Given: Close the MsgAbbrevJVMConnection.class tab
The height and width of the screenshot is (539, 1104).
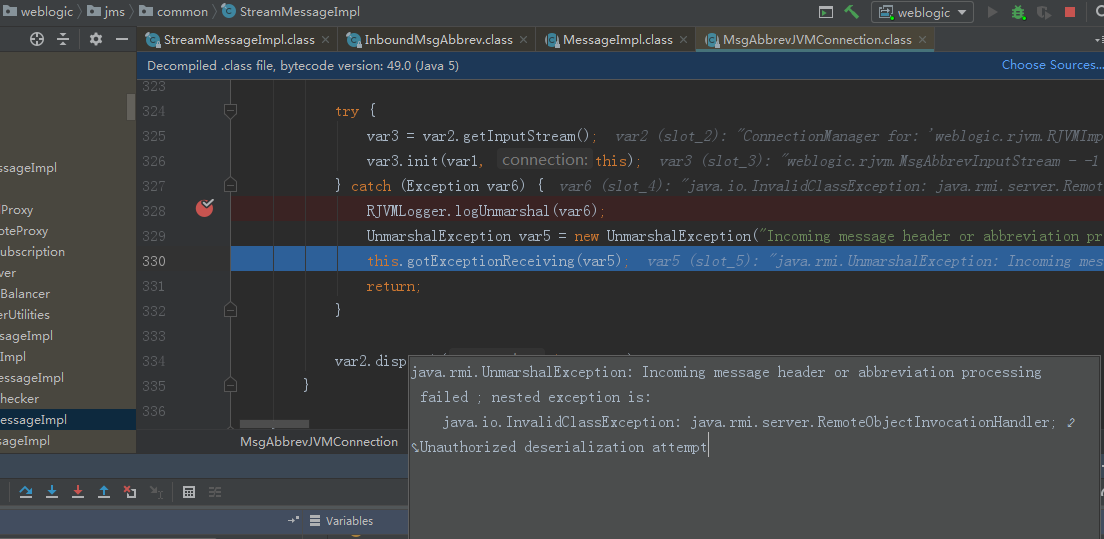Looking at the screenshot, I should point(922,40).
